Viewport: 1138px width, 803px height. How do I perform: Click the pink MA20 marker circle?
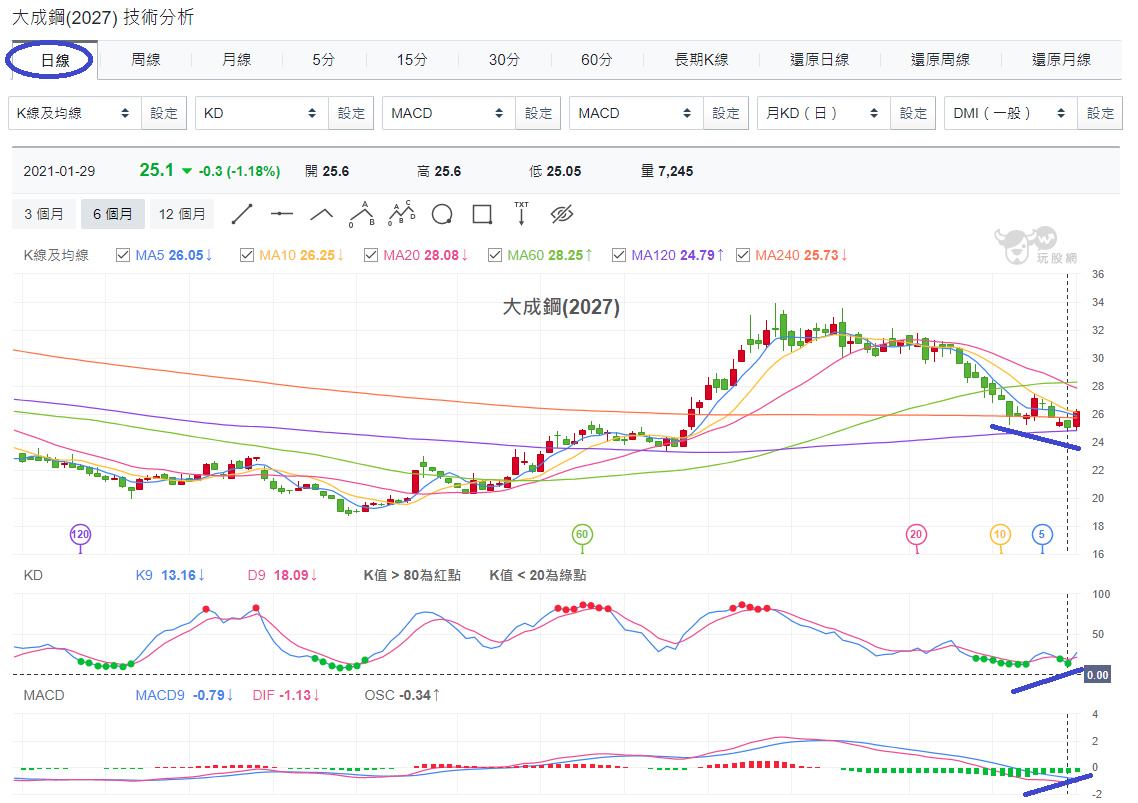916,534
